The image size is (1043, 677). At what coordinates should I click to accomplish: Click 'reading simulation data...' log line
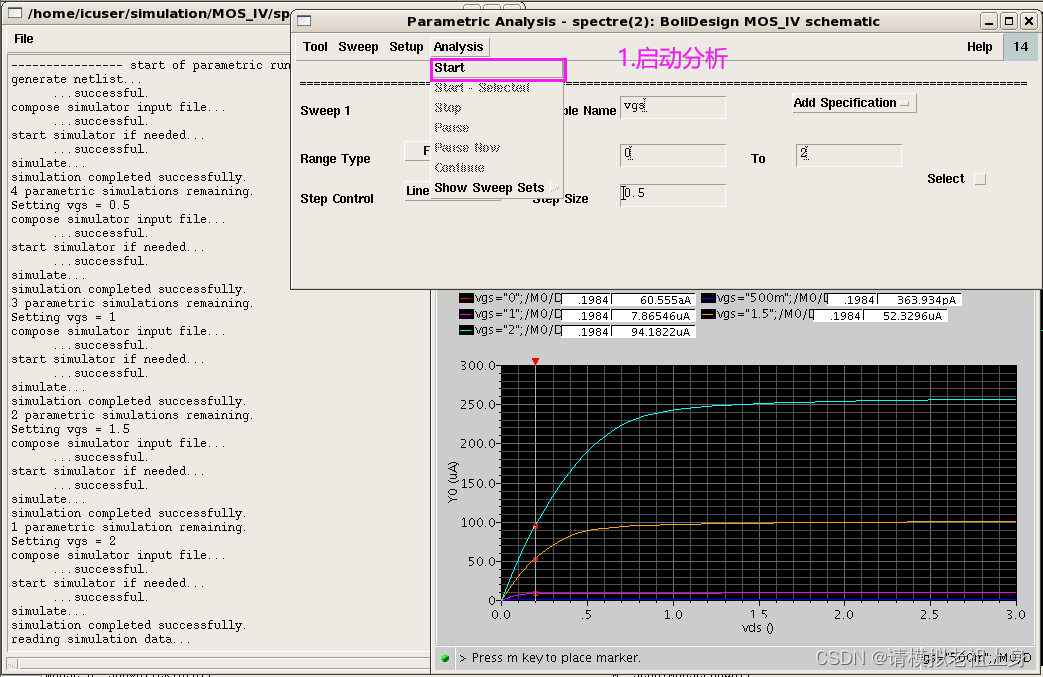coord(101,639)
